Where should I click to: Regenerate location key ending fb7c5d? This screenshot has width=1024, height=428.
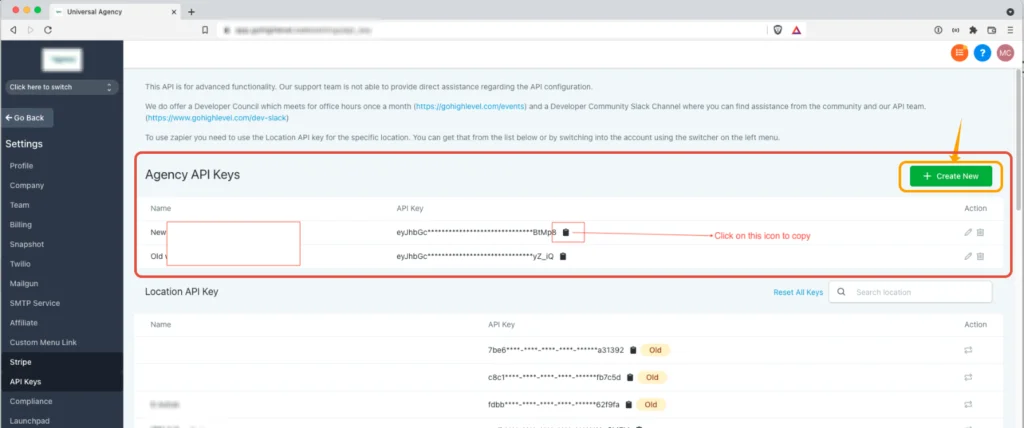[x=968, y=377]
